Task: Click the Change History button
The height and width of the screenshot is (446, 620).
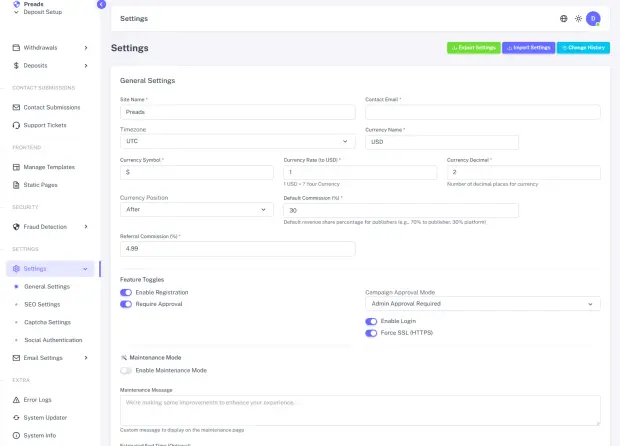Action: [583, 48]
